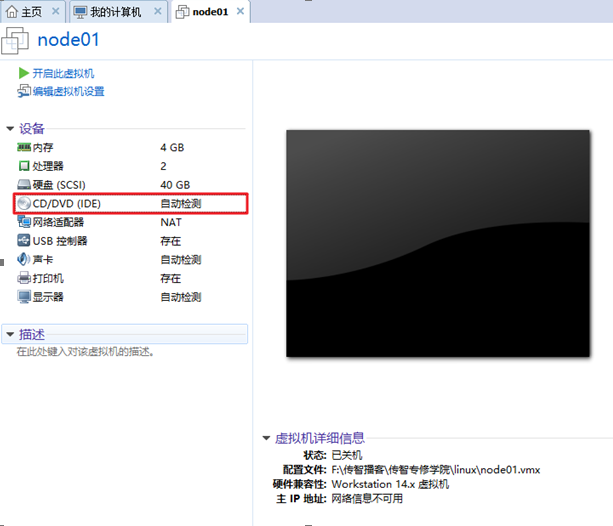Viewport: 613px width, 526px height.
Task: Click the 声卡 device label
Action: click(43, 259)
